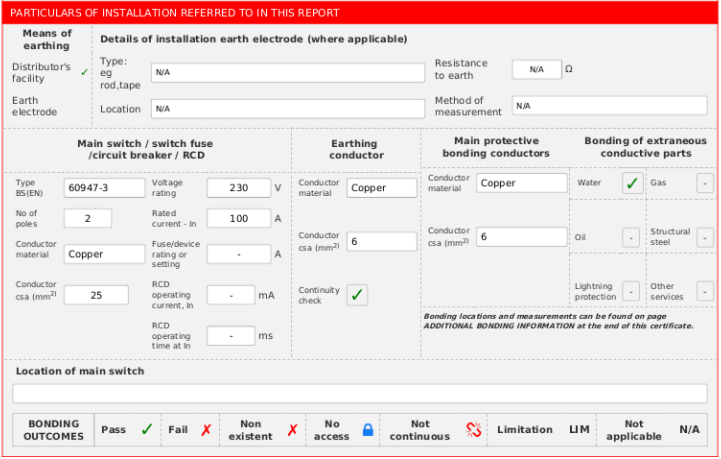Click the red Fail cross icon
This screenshot has height=459, width=721.
coord(207,430)
